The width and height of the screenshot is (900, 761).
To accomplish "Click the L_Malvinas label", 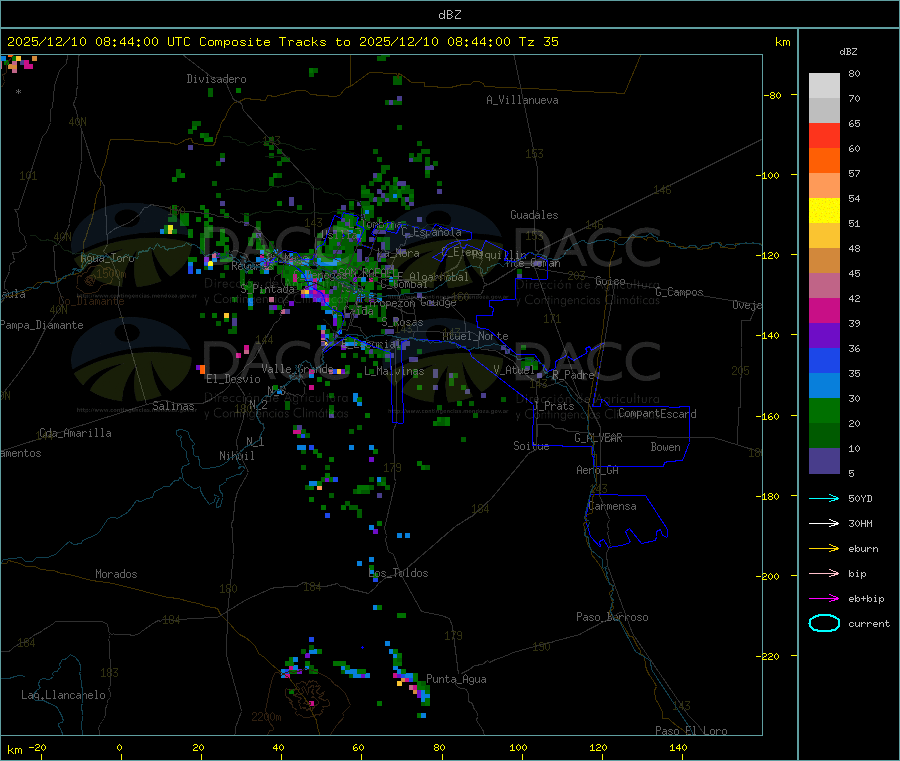I will pos(394,371).
